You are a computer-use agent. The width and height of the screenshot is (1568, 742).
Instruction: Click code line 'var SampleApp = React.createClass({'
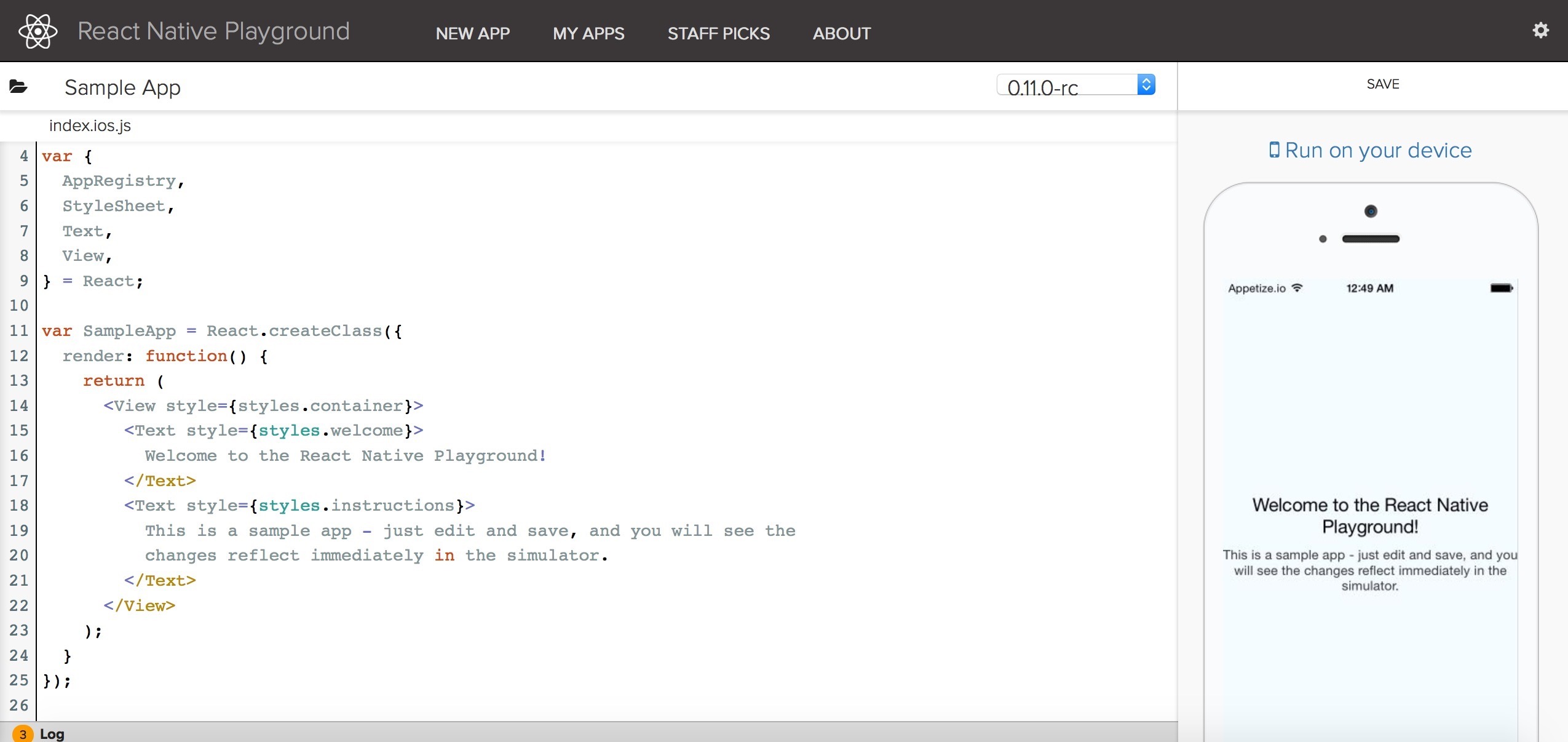tap(222, 331)
